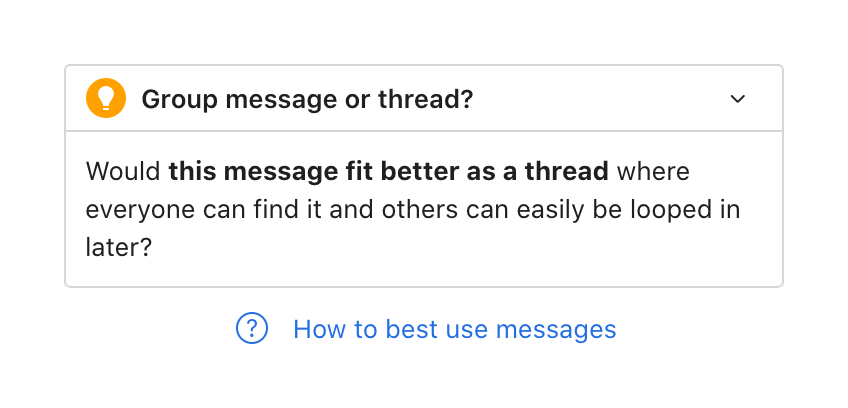Click the "Group message or thread?" heading
Screen dimensions: 848x408
click(307, 100)
